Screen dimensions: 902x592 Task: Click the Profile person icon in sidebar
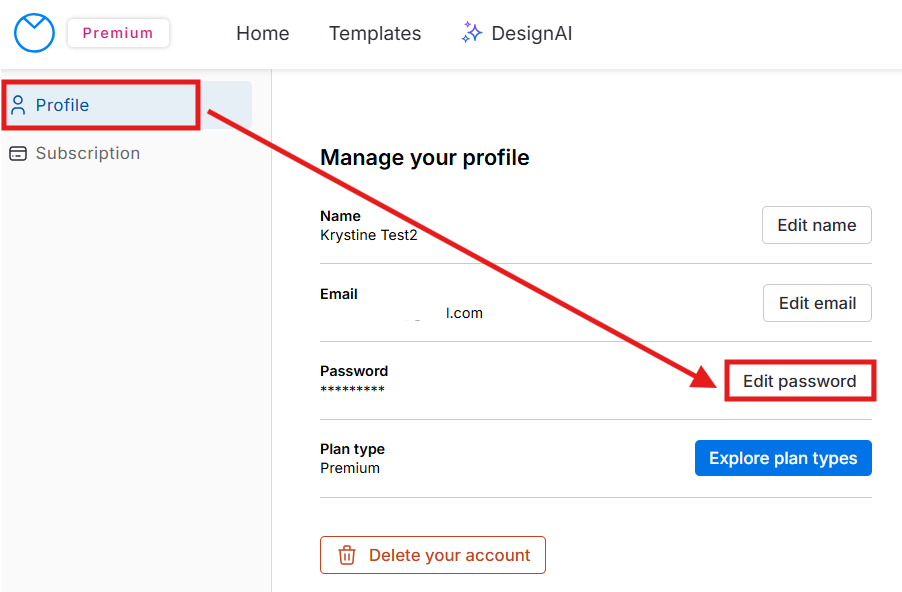click(18, 105)
